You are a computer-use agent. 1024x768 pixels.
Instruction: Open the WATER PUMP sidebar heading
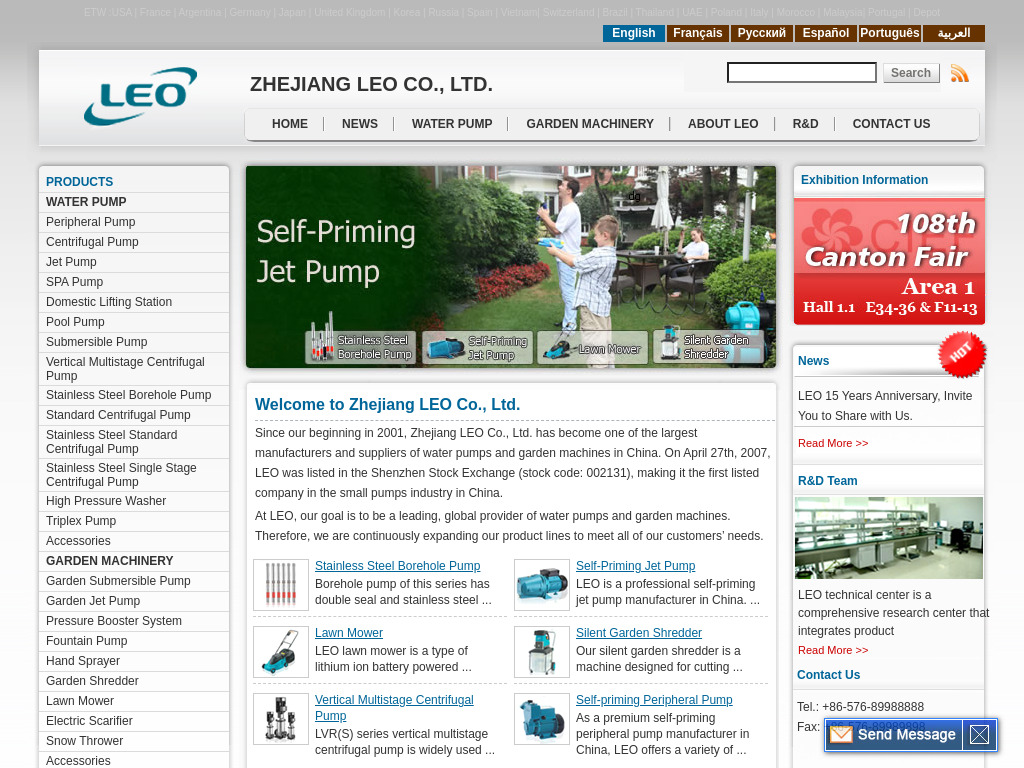tap(86, 202)
